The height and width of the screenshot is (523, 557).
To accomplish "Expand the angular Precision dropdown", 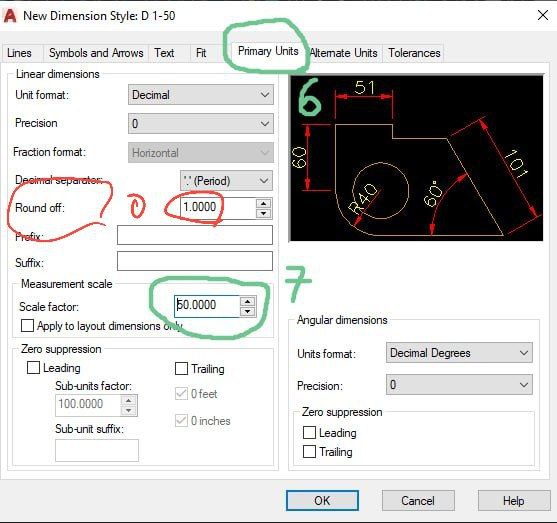I will tap(459, 384).
